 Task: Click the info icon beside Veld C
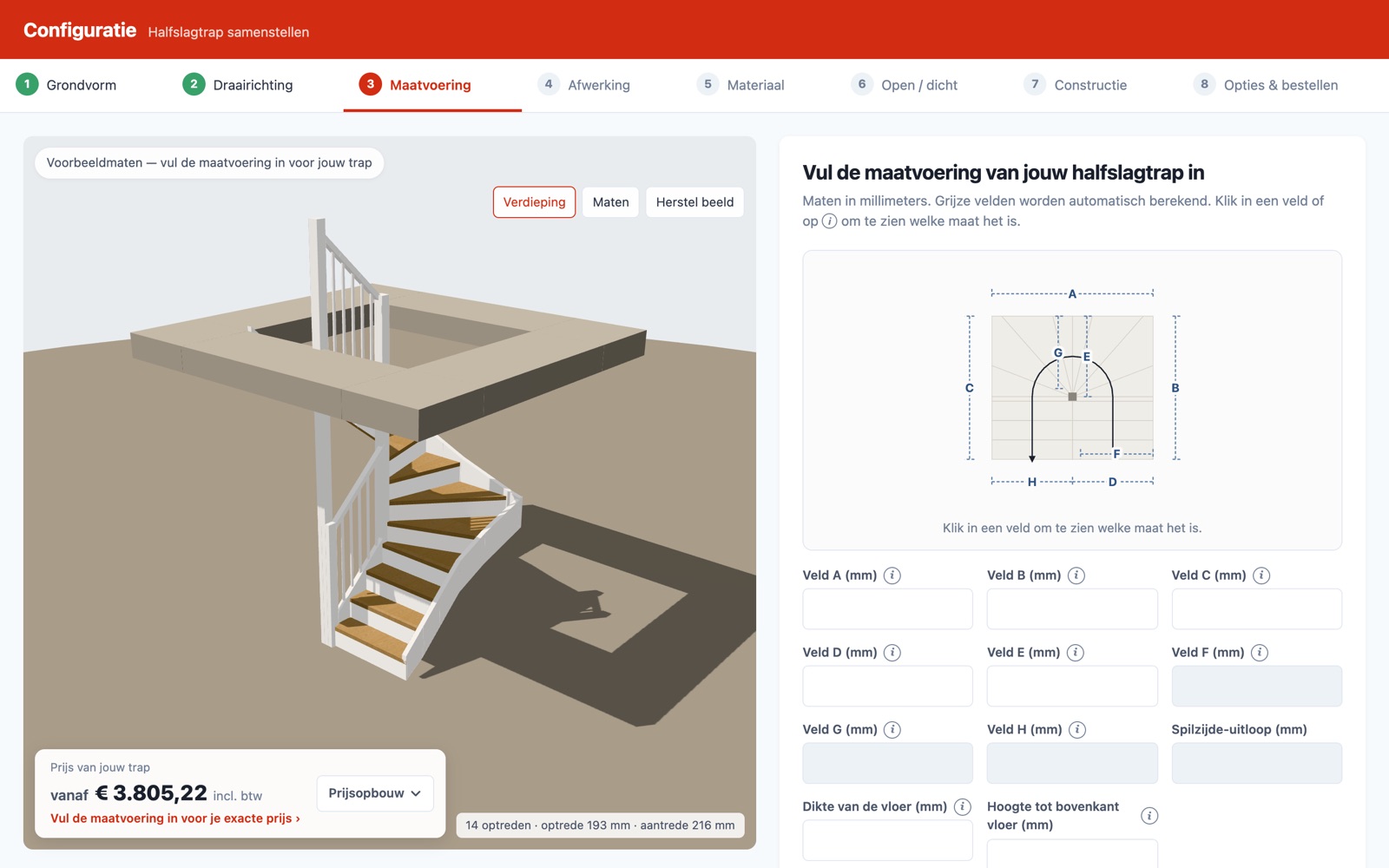pos(1261,575)
